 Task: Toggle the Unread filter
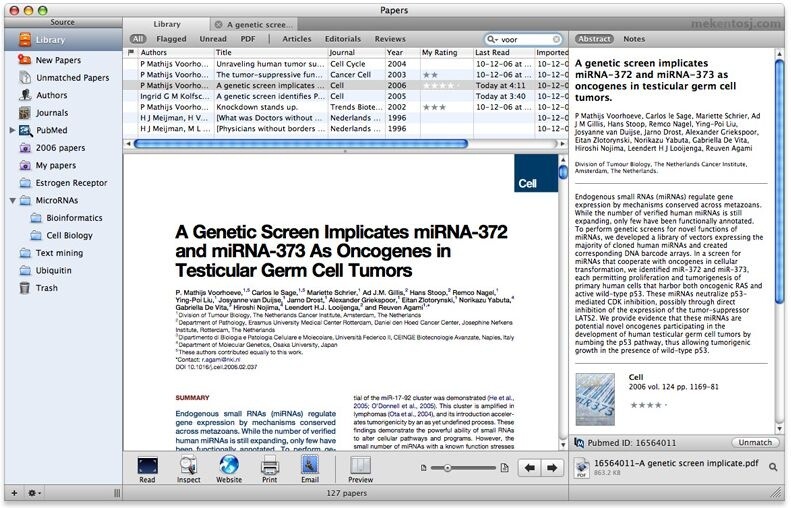point(213,39)
